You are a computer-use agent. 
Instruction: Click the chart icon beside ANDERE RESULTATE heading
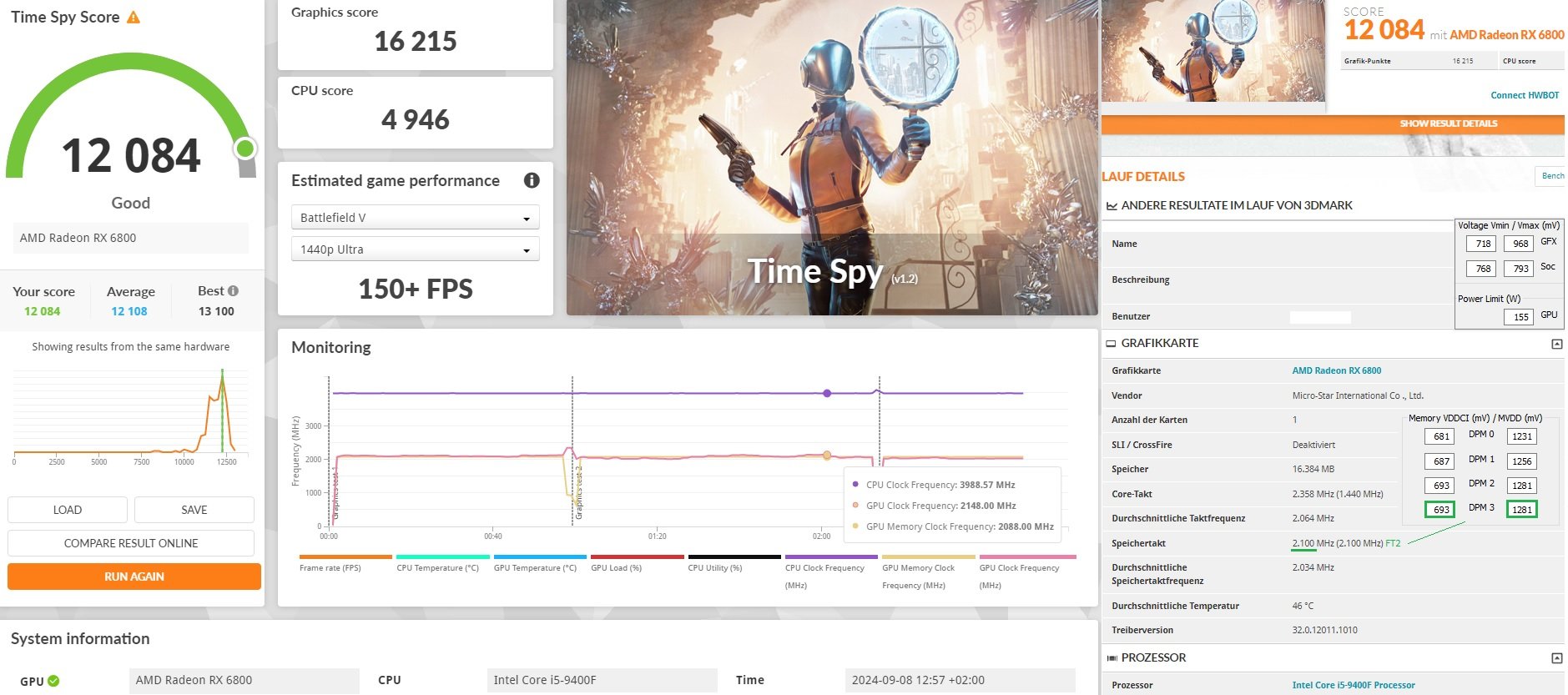(x=1112, y=206)
